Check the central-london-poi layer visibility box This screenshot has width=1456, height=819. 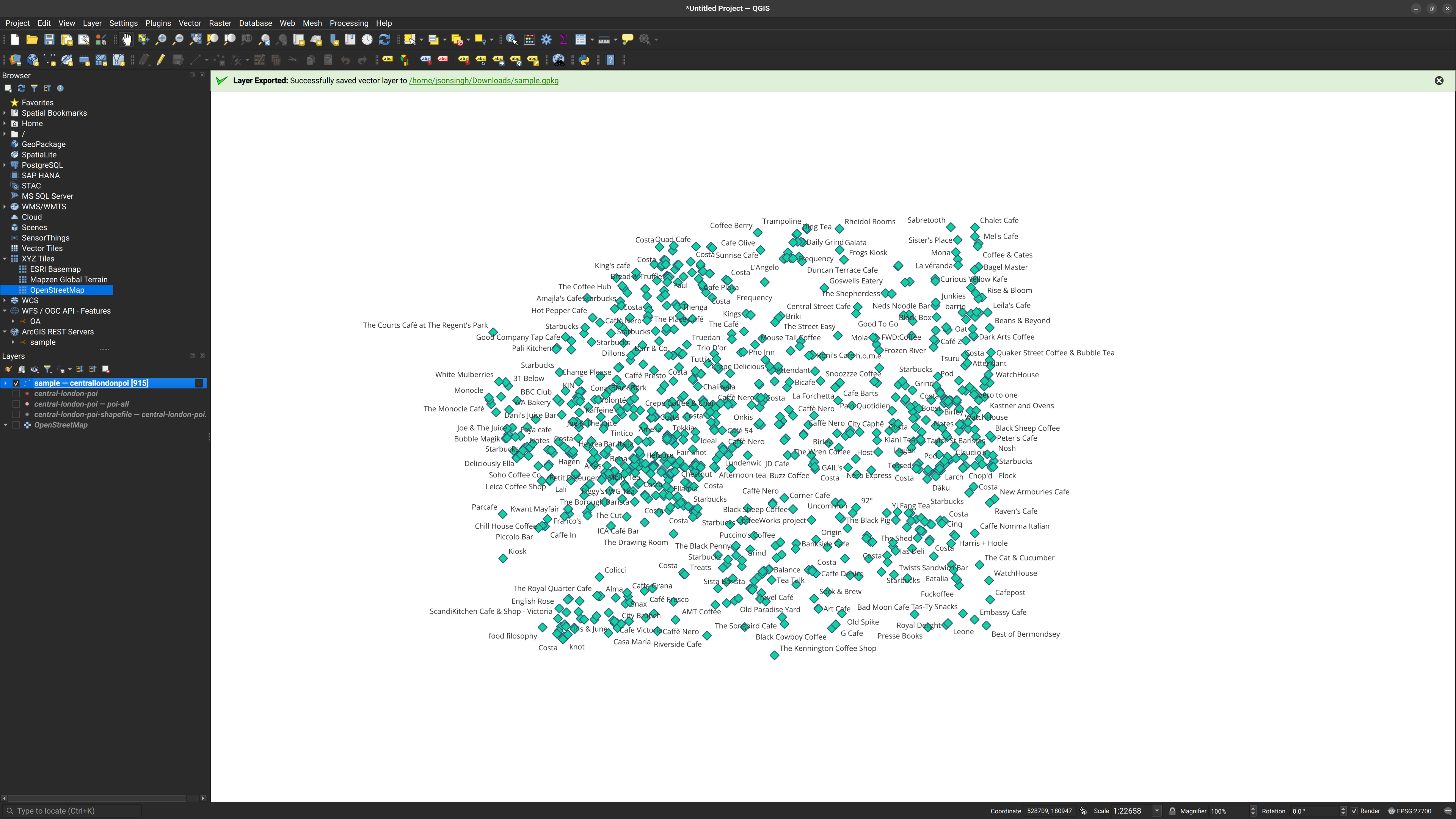(16, 394)
